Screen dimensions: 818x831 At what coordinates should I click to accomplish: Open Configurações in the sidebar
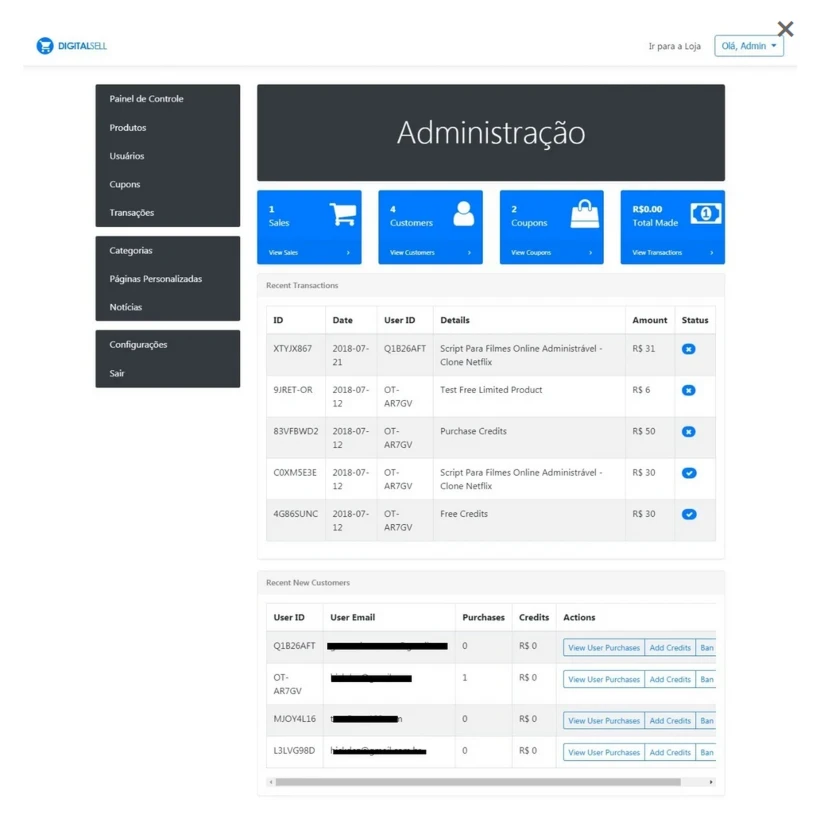point(138,345)
